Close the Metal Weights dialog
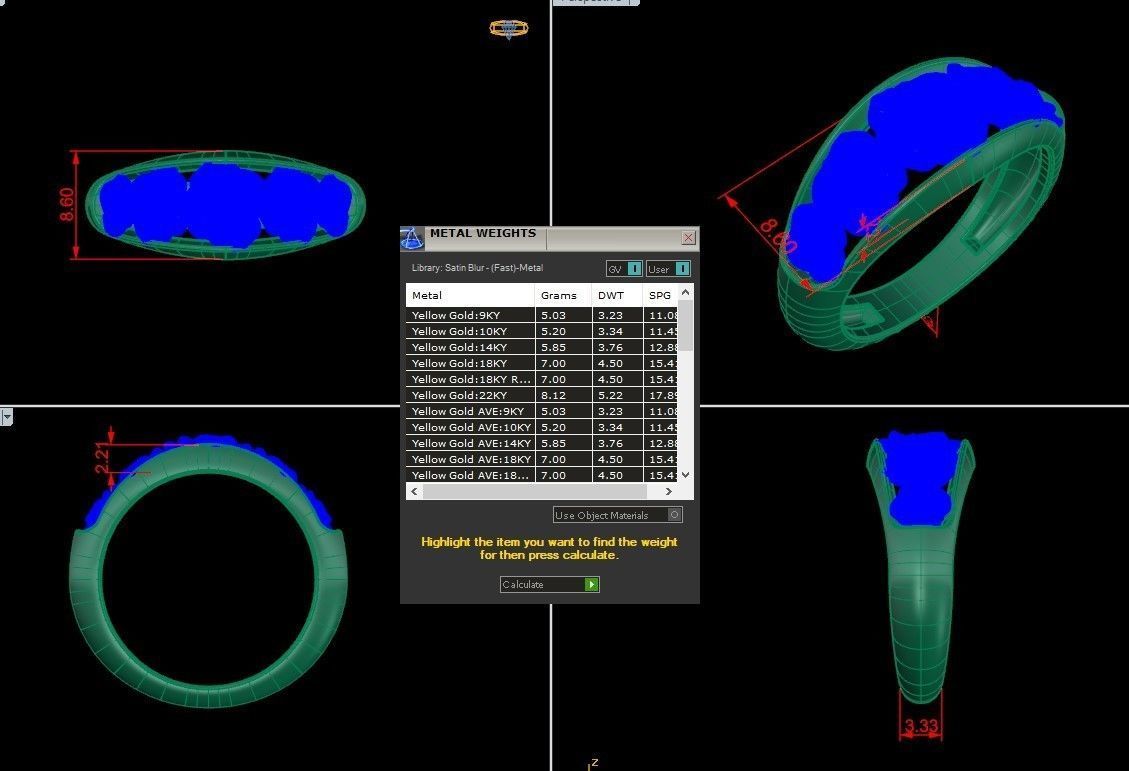 click(x=688, y=238)
